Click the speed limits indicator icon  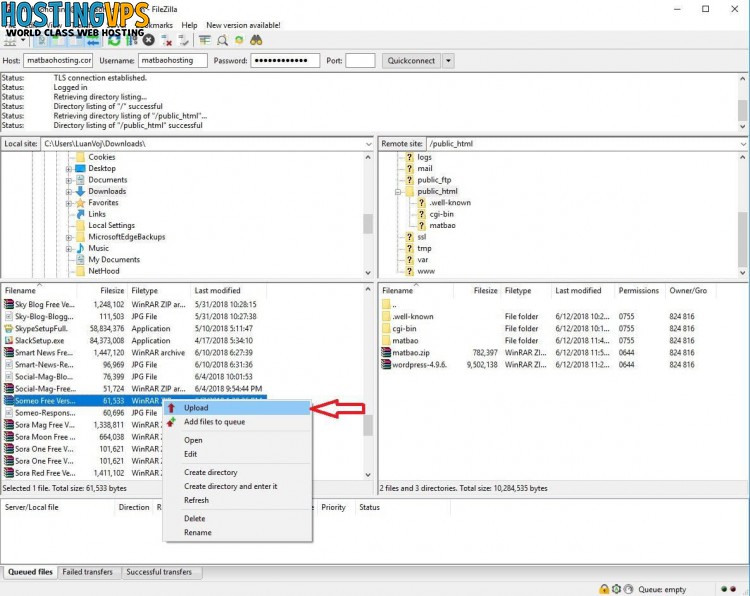click(629, 589)
